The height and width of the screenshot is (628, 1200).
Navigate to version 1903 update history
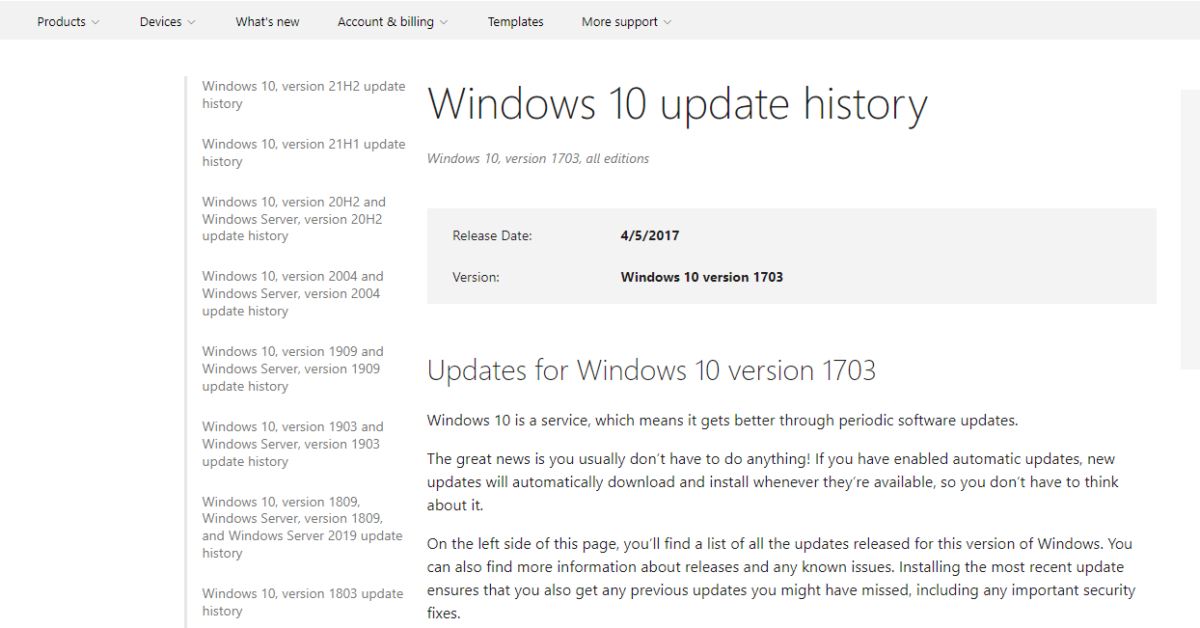click(x=292, y=444)
